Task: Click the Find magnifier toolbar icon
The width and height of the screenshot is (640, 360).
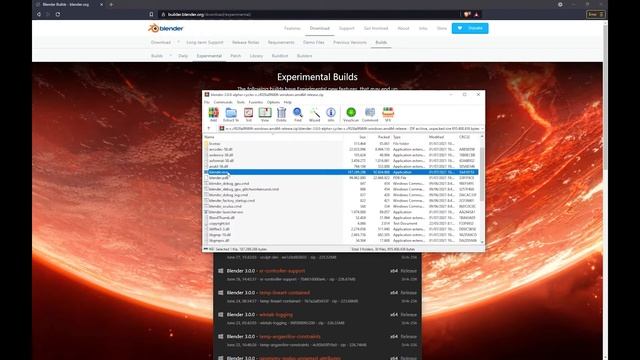Action: tap(298, 114)
